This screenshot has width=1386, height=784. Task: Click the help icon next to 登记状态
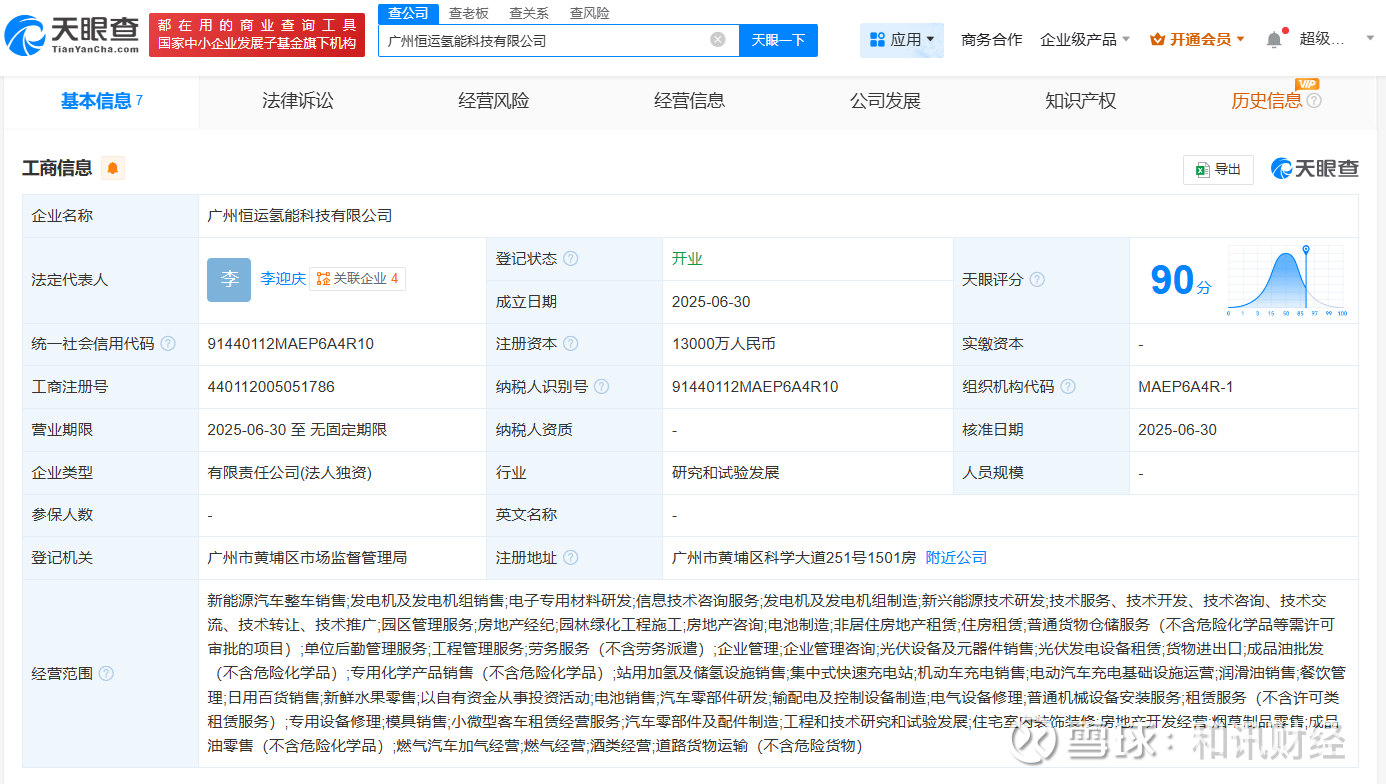click(570, 259)
